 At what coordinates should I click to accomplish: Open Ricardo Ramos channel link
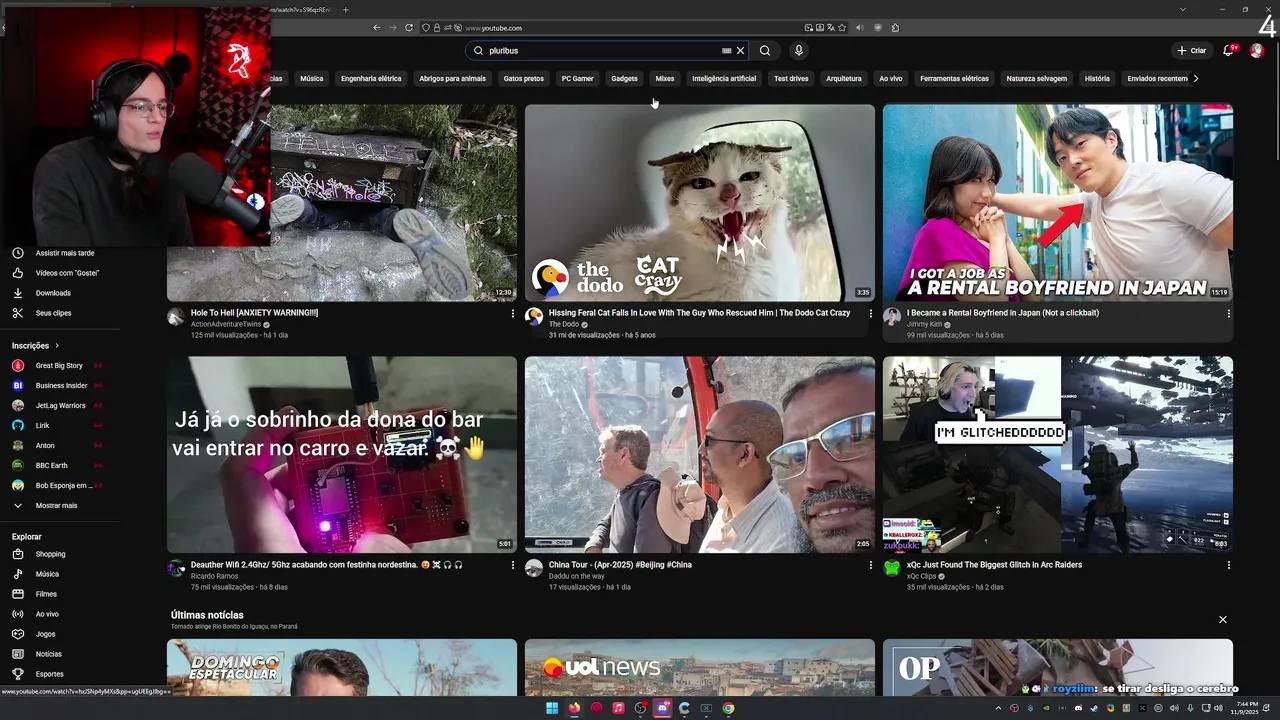214,576
